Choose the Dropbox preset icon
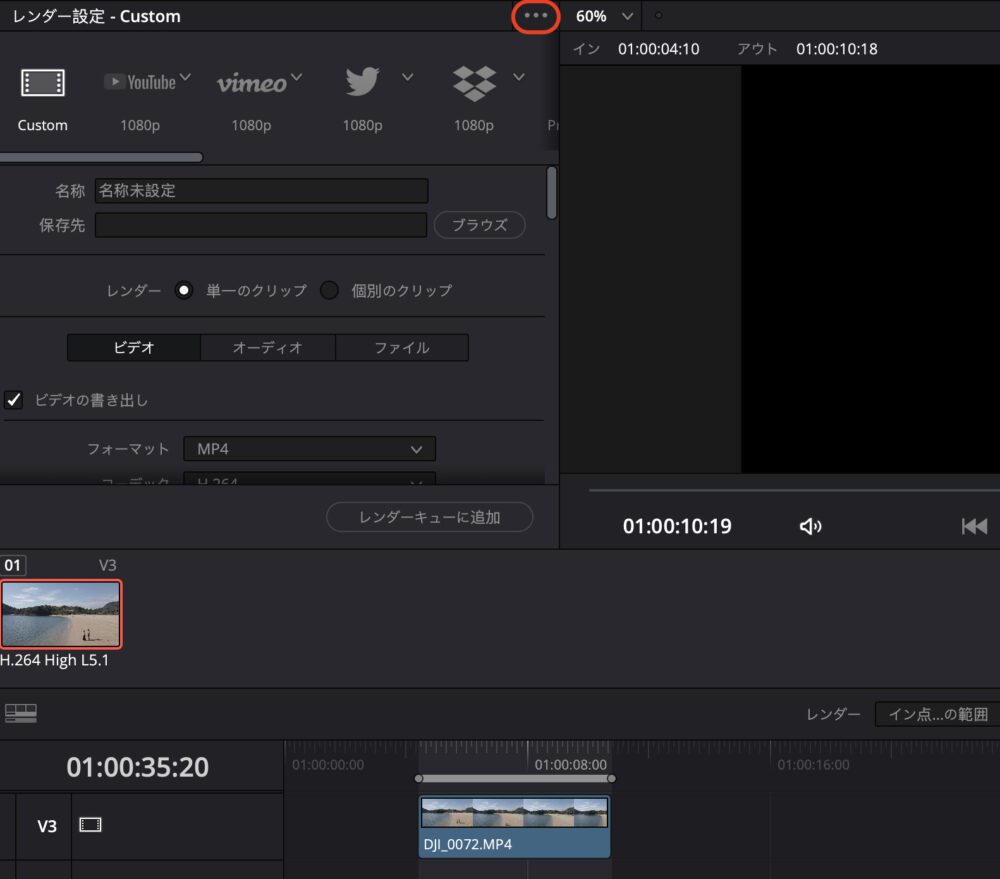The height and width of the screenshot is (879, 1000). (x=474, y=83)
